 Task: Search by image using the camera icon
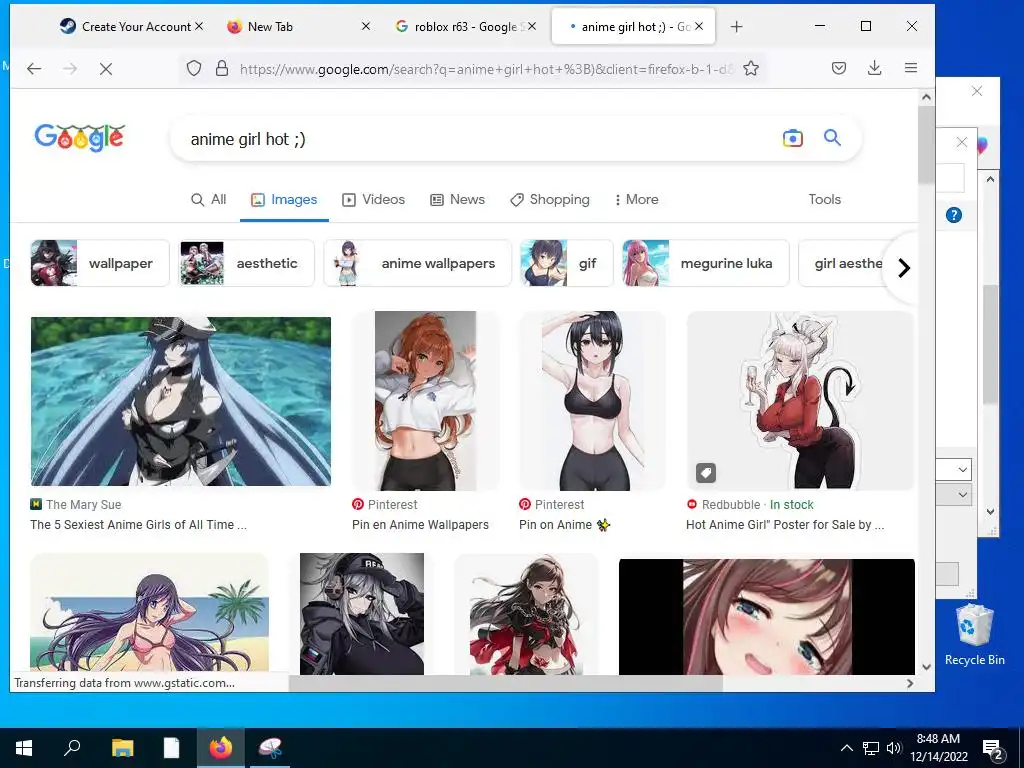pos(793,138)
